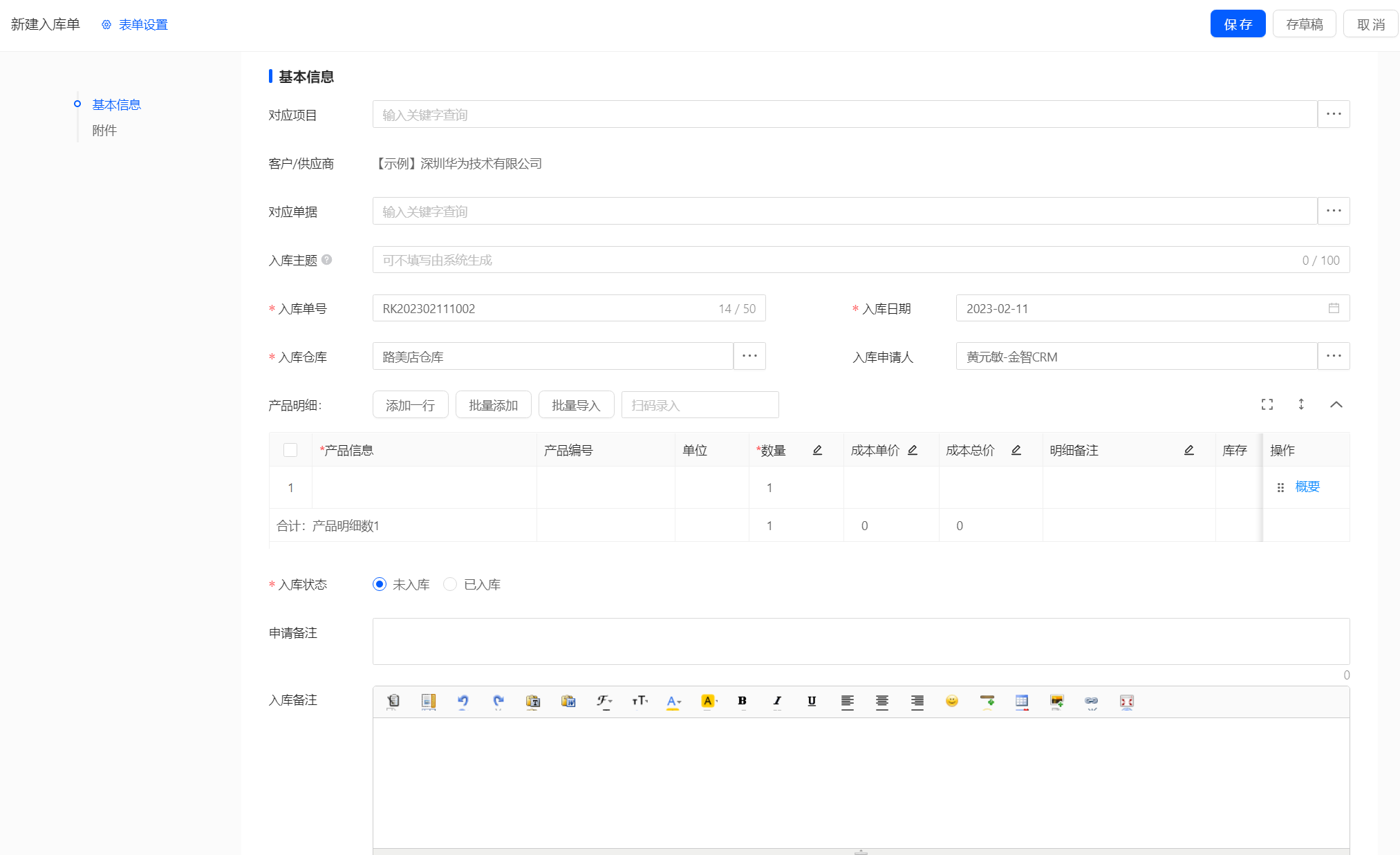Screen dimensions: 1400x855
Task: Insert an emoji with the smiley icon
Action: [x=952, y=702]
